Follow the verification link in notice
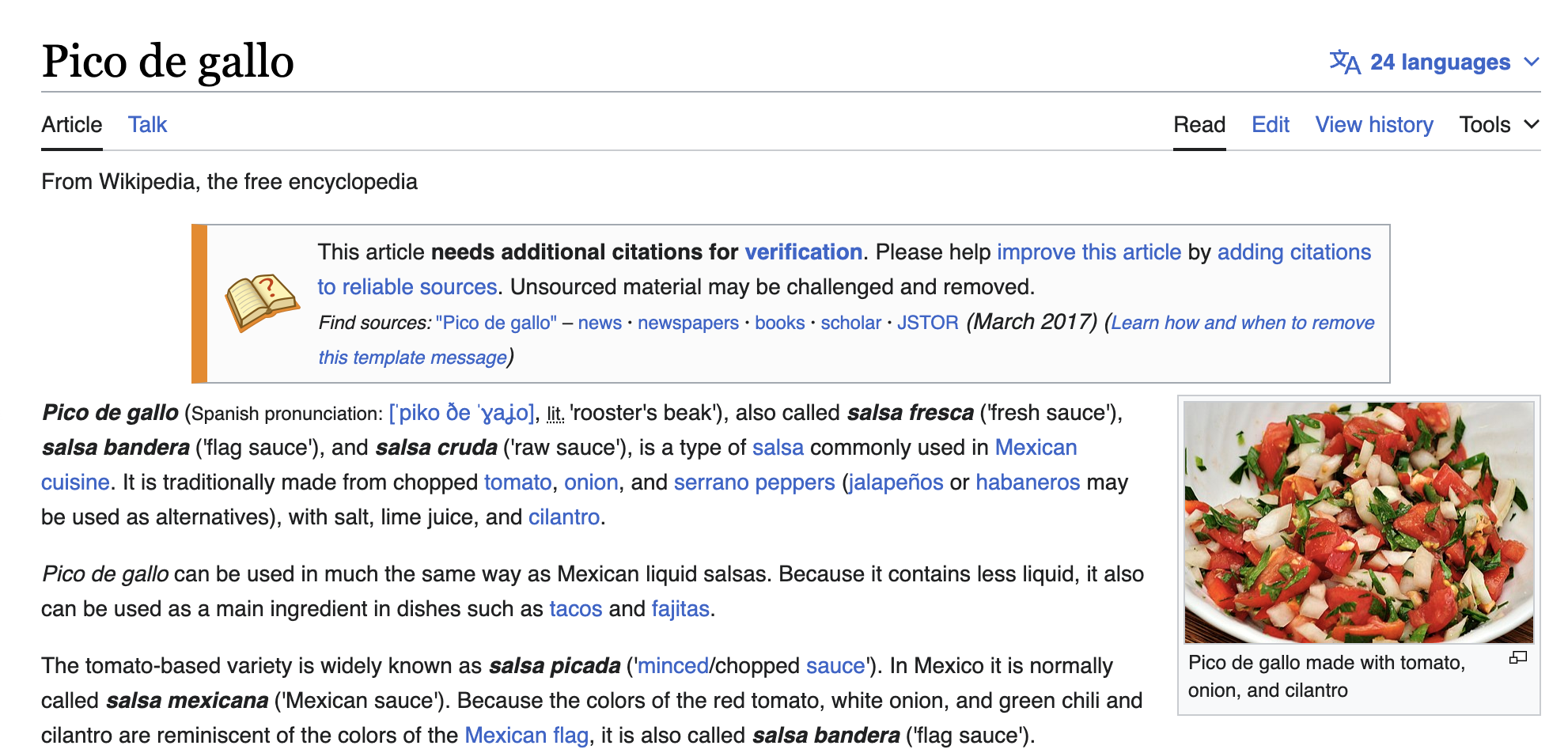 803,252
